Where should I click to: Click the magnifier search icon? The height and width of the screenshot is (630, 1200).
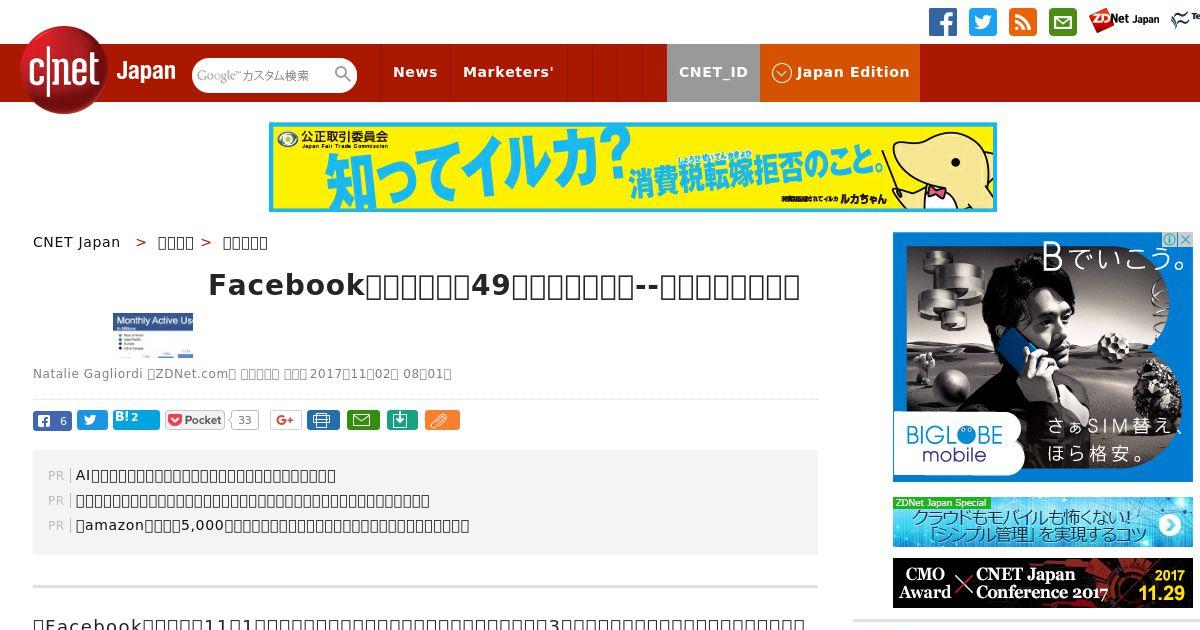[343, 74]
